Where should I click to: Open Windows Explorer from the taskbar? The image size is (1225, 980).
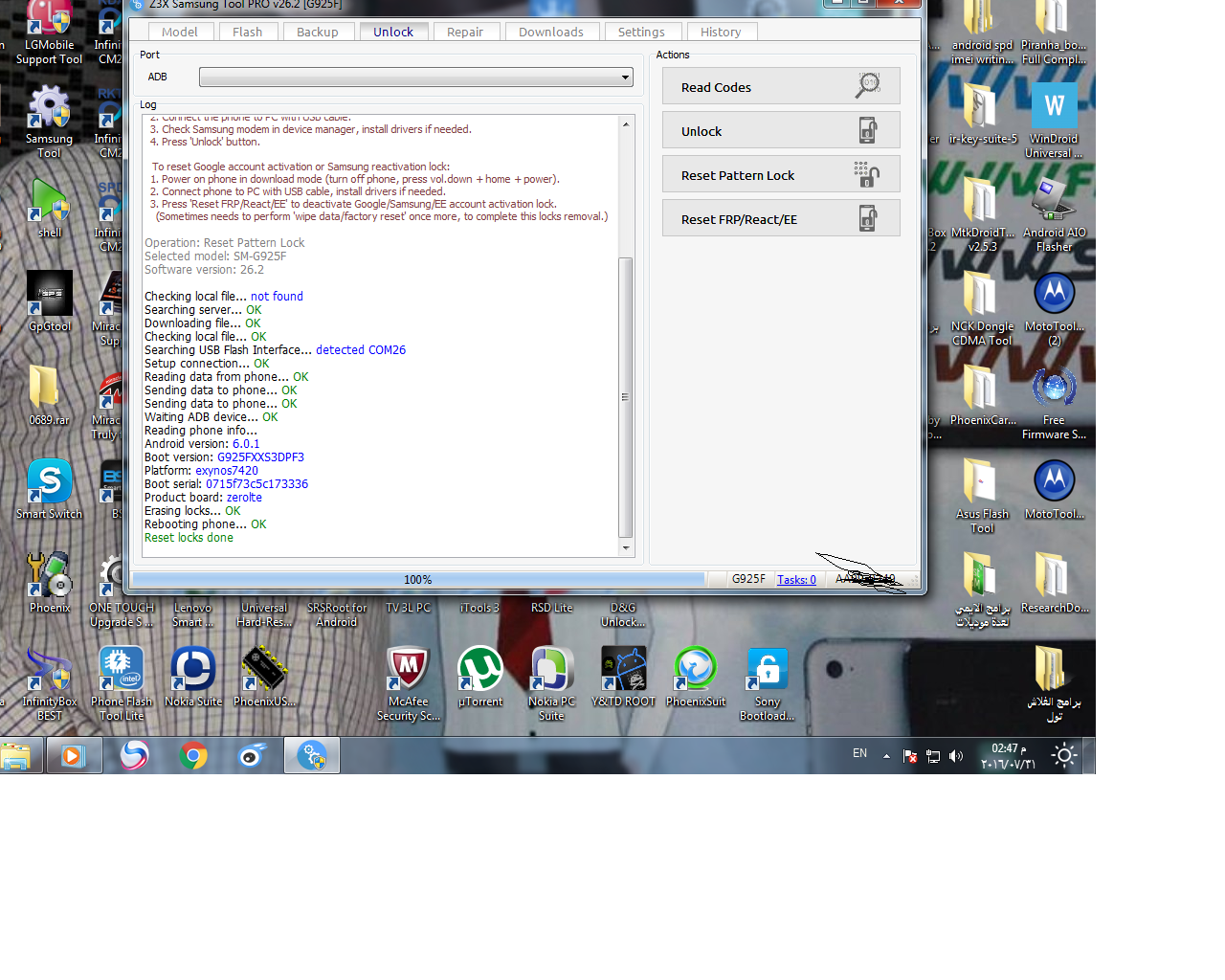(x=17, y=756)
